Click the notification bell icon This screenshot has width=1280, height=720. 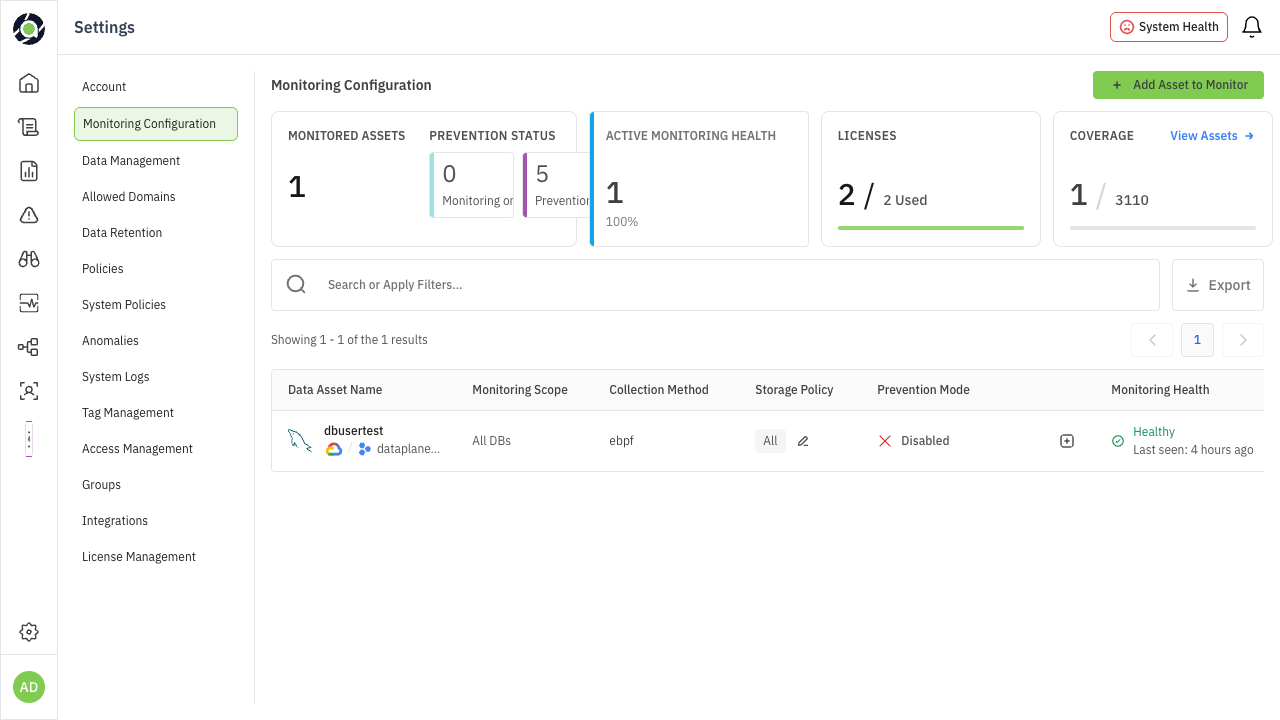1251,27
